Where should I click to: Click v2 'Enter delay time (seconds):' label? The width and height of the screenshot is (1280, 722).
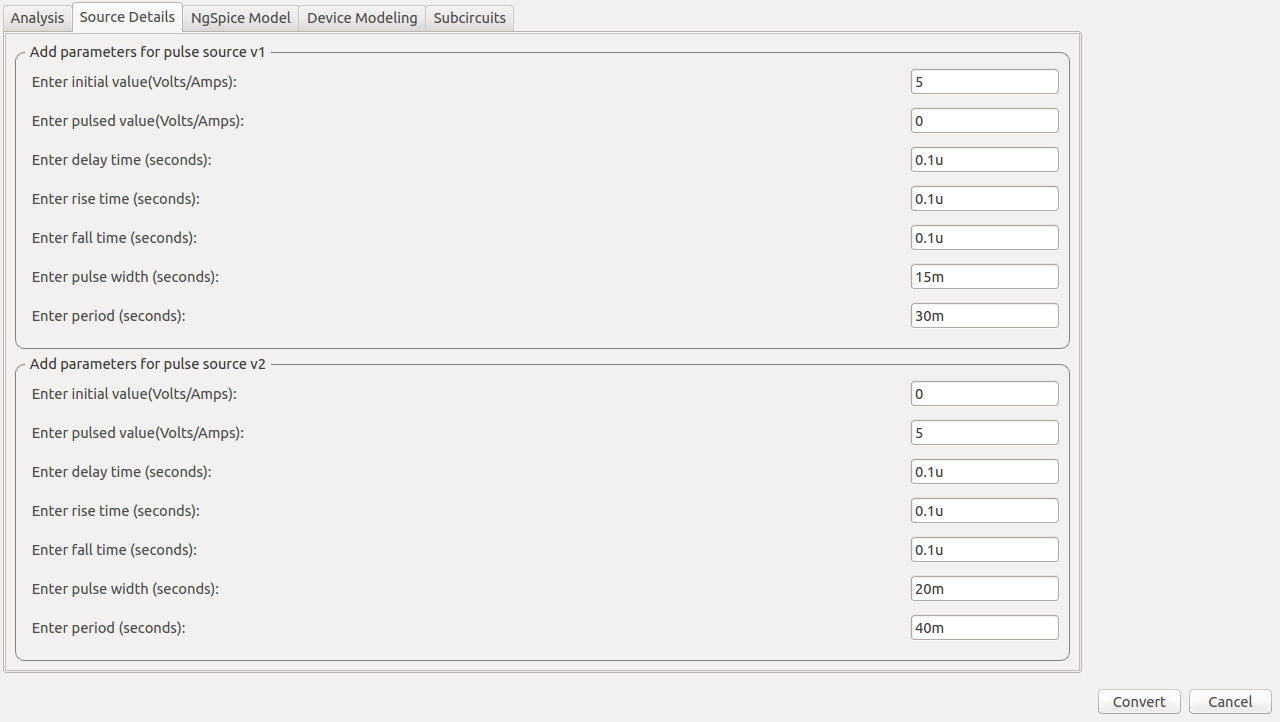click(122, 472)
